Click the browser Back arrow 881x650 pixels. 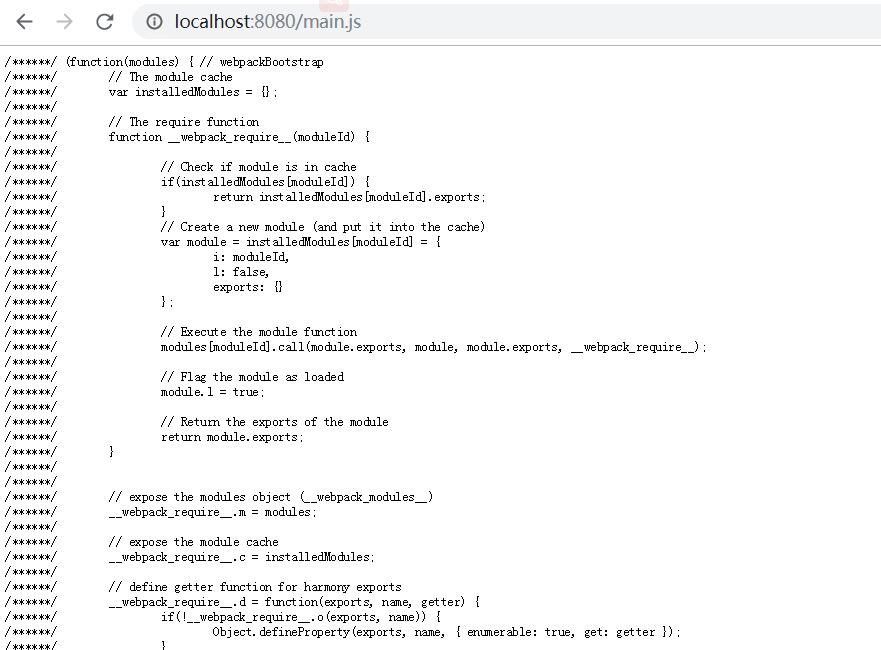click(x=25, y=22)
